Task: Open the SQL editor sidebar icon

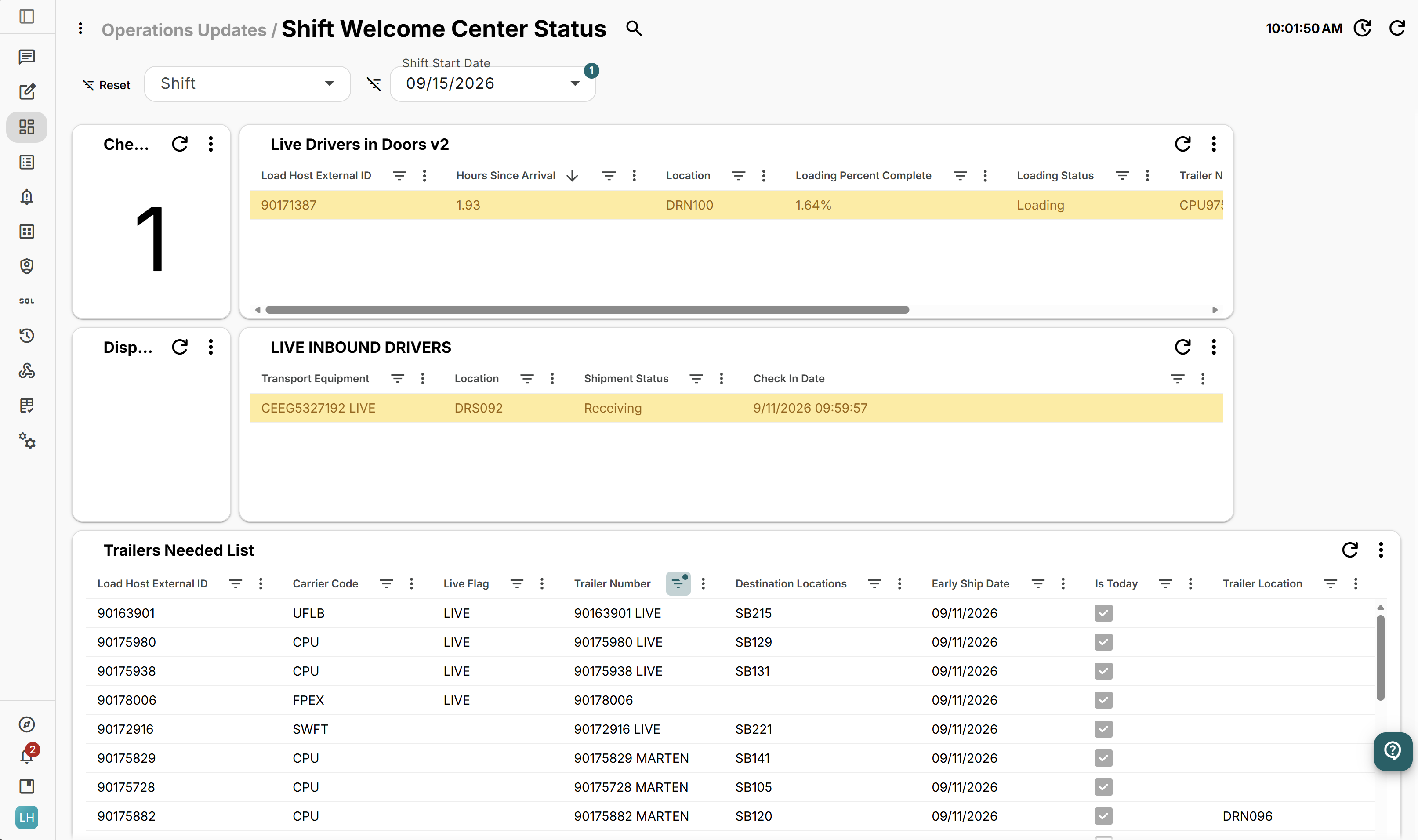Action: click(27, 301)
